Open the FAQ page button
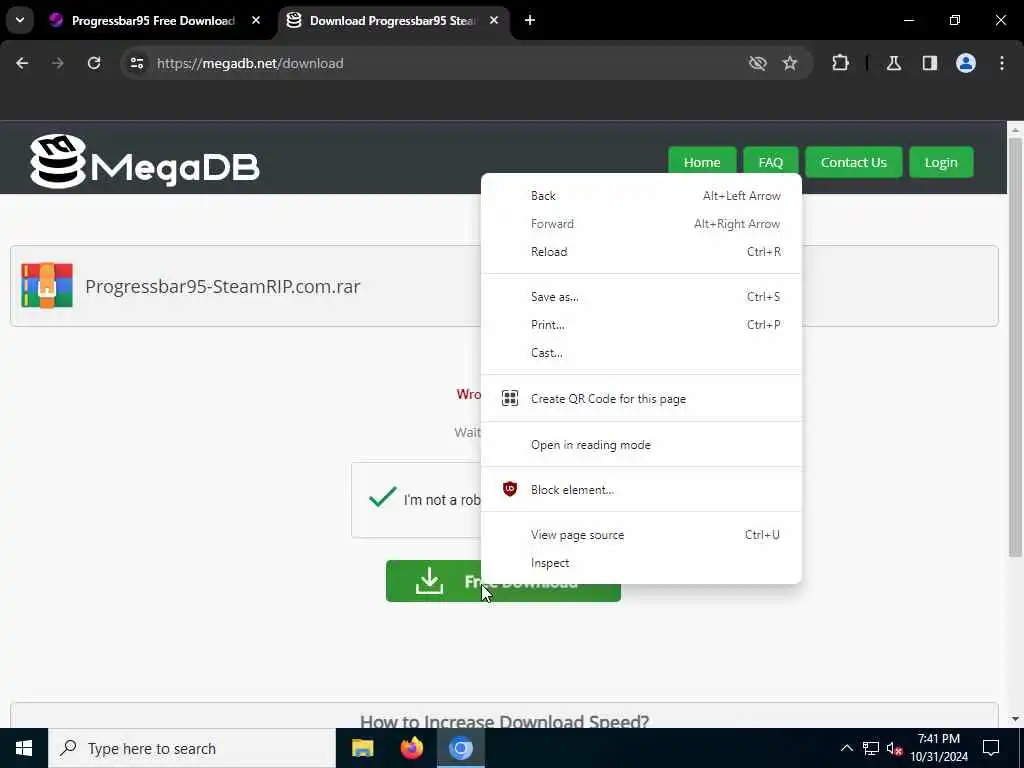This screenshot has width=1024, height=768. pos(771,162)
